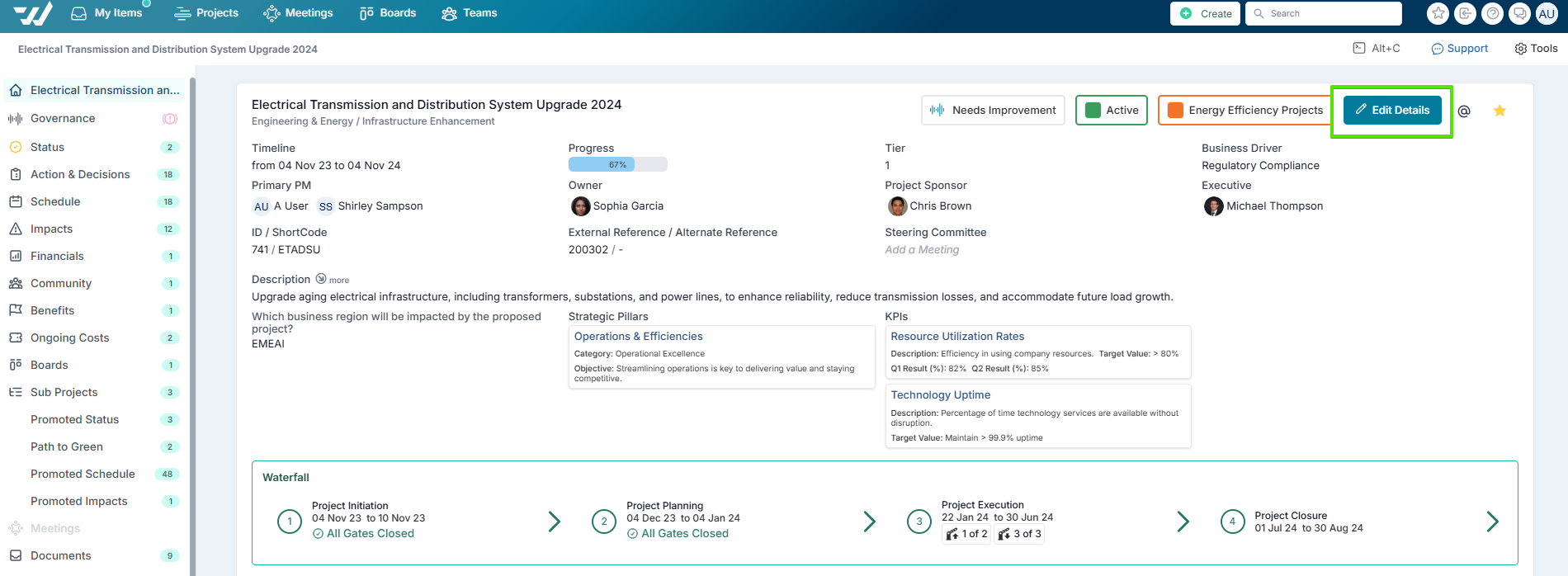Click the Ongoing Costs icon
1568x576 pixels.
(x=16, y=338)
